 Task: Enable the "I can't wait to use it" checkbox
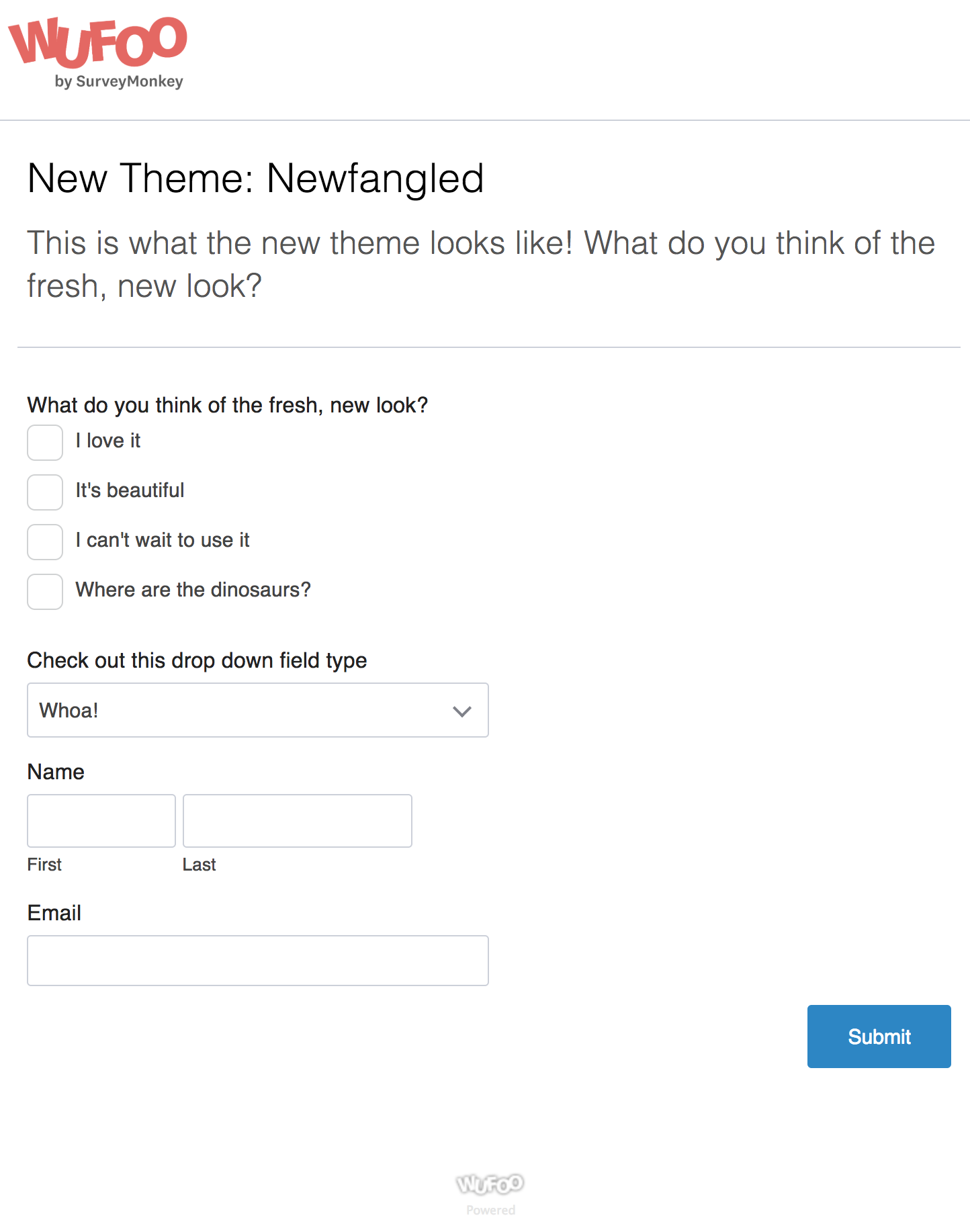pos(45,542)
